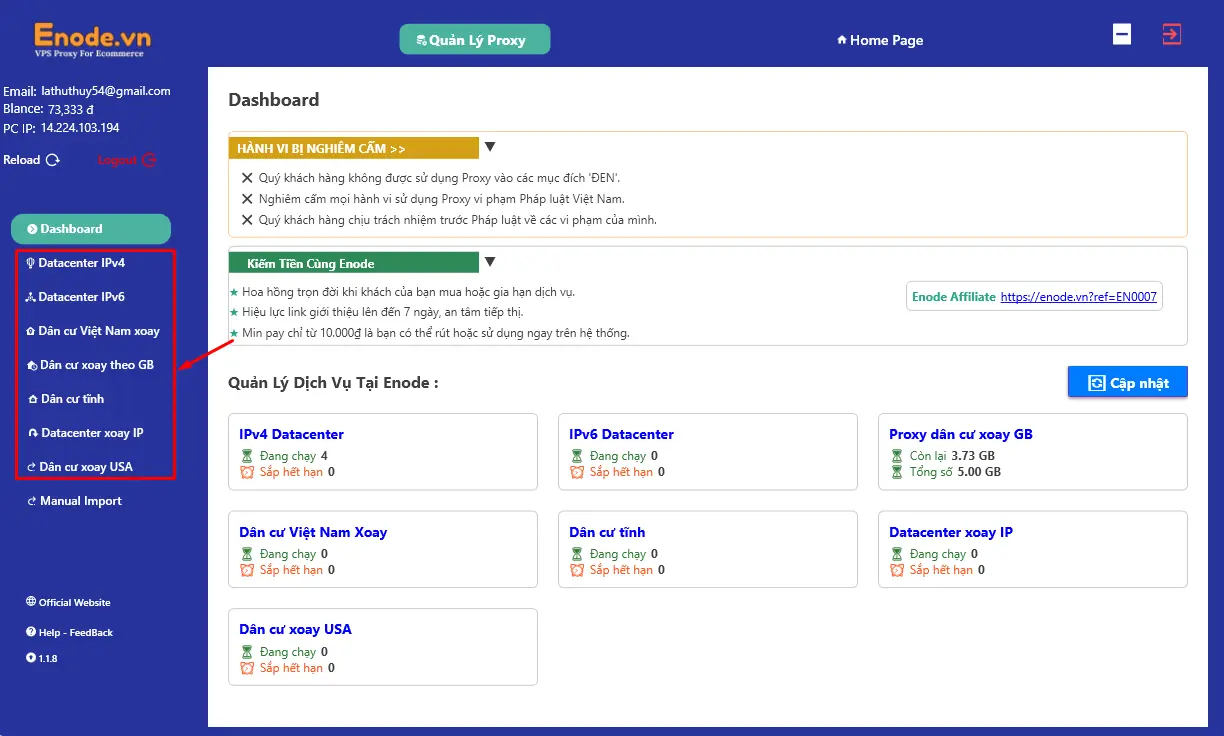Click the Enode.vn logo
This screenshot has width=1224, height=736.
pos(92,38)
